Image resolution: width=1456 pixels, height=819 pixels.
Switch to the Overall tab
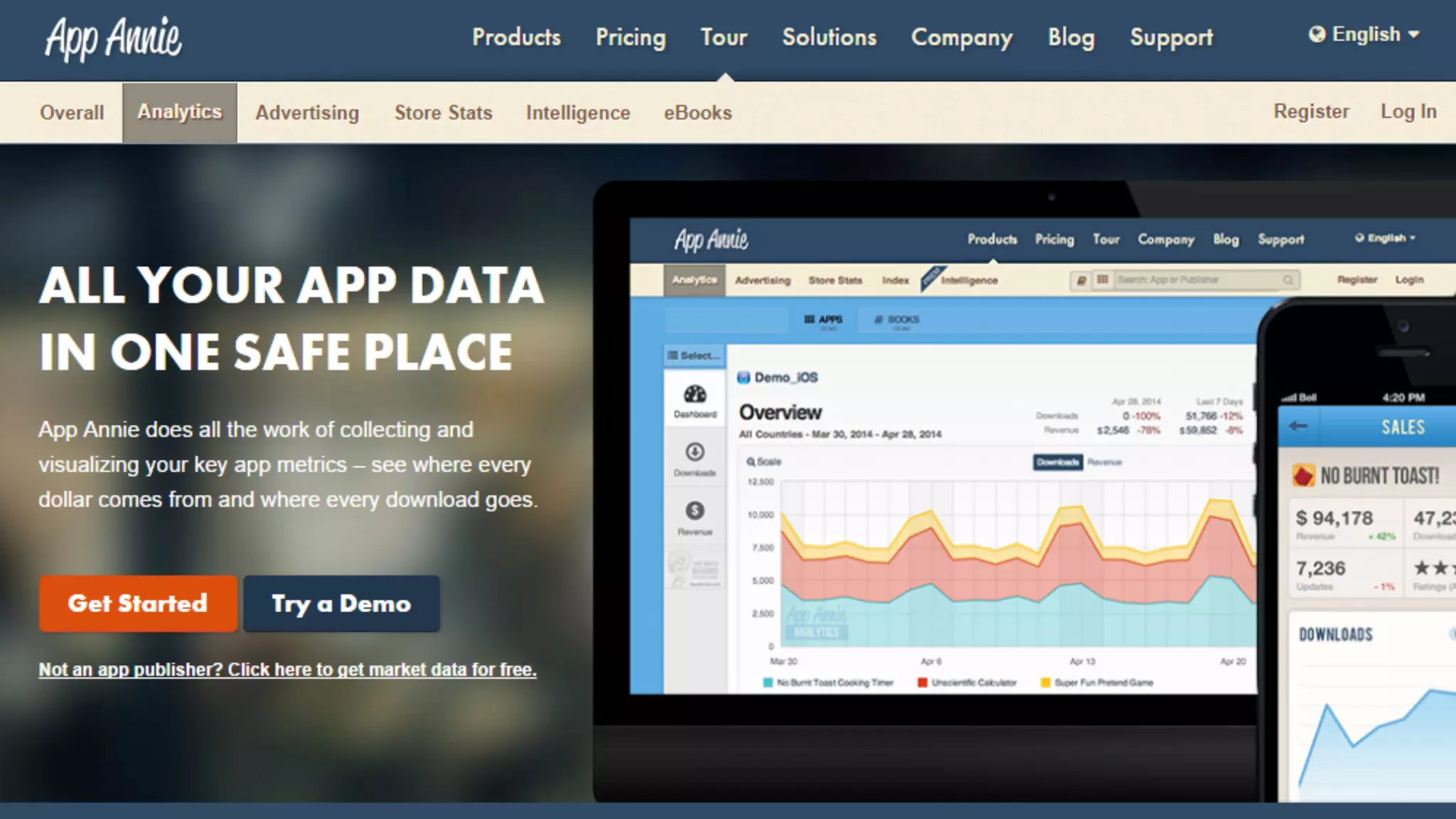click(x=72, y=112)
